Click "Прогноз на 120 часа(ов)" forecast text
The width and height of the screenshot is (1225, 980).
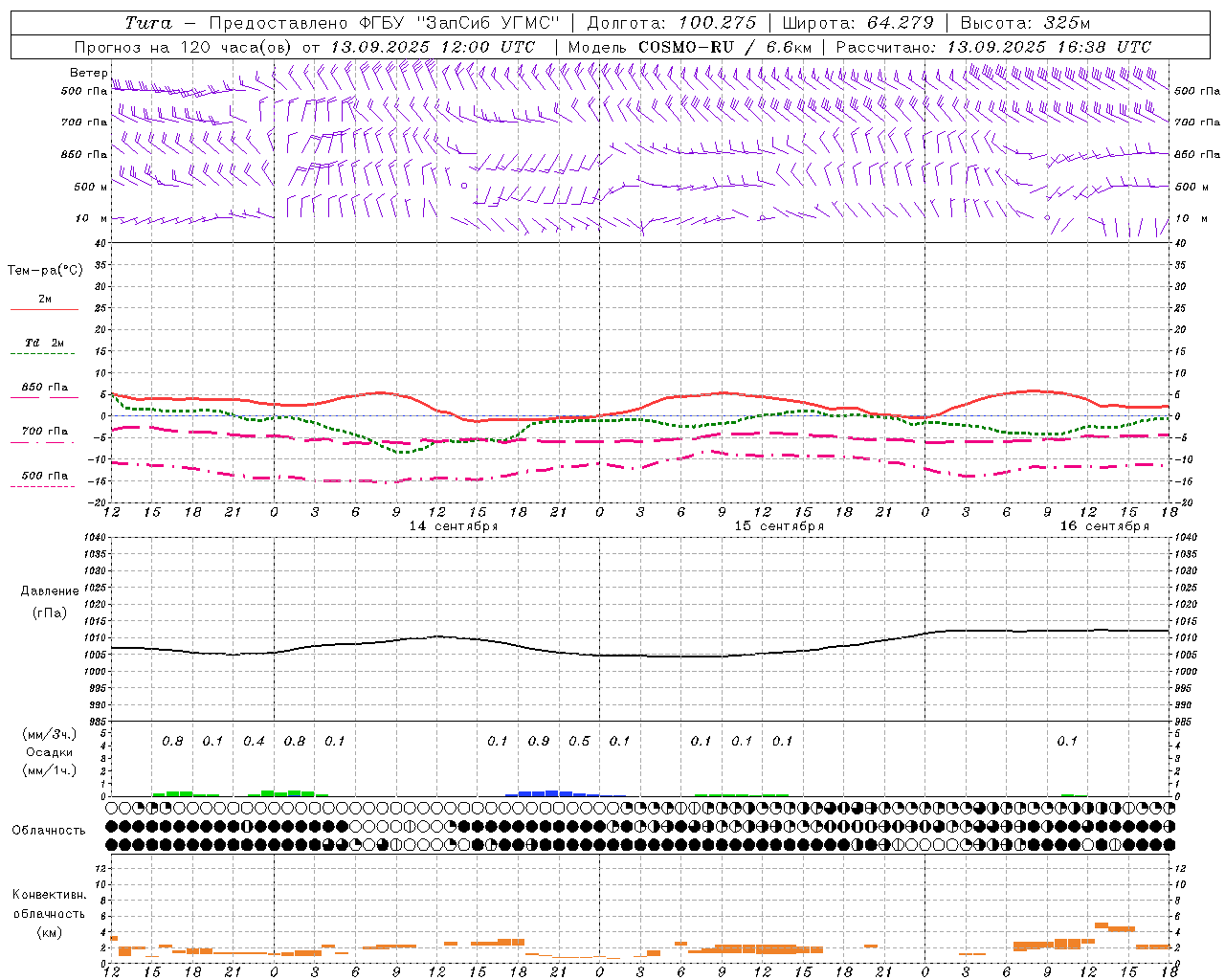point(184,47)
